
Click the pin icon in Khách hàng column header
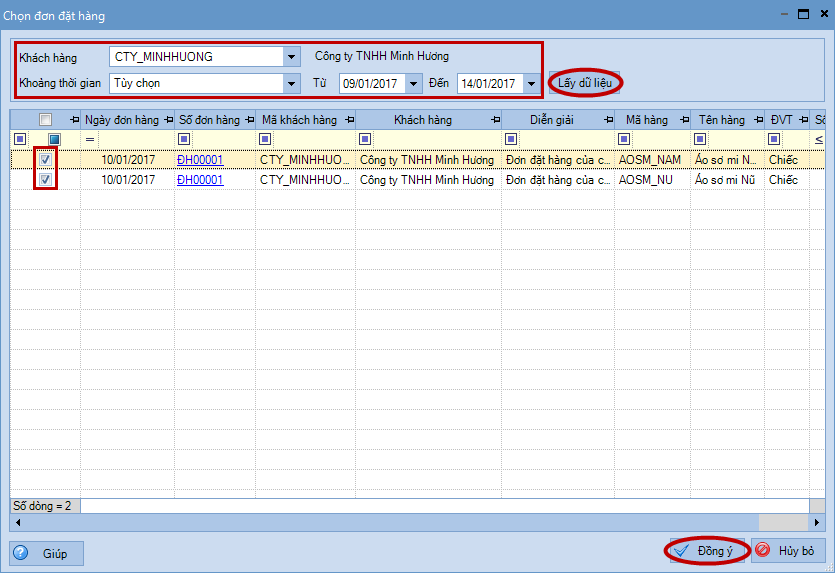coord(495,120)
